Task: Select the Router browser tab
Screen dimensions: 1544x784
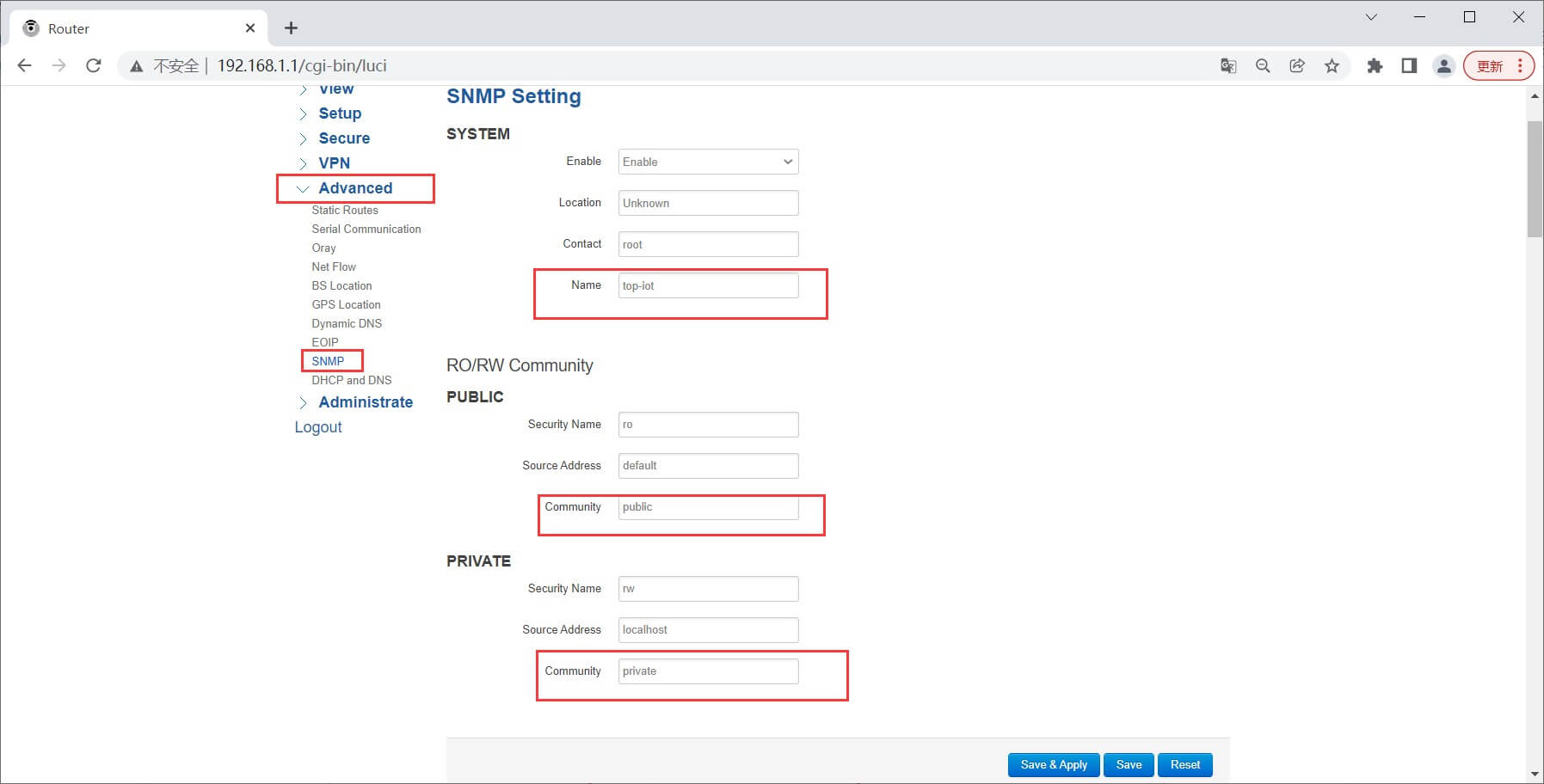Action: [x=138, y=28]
